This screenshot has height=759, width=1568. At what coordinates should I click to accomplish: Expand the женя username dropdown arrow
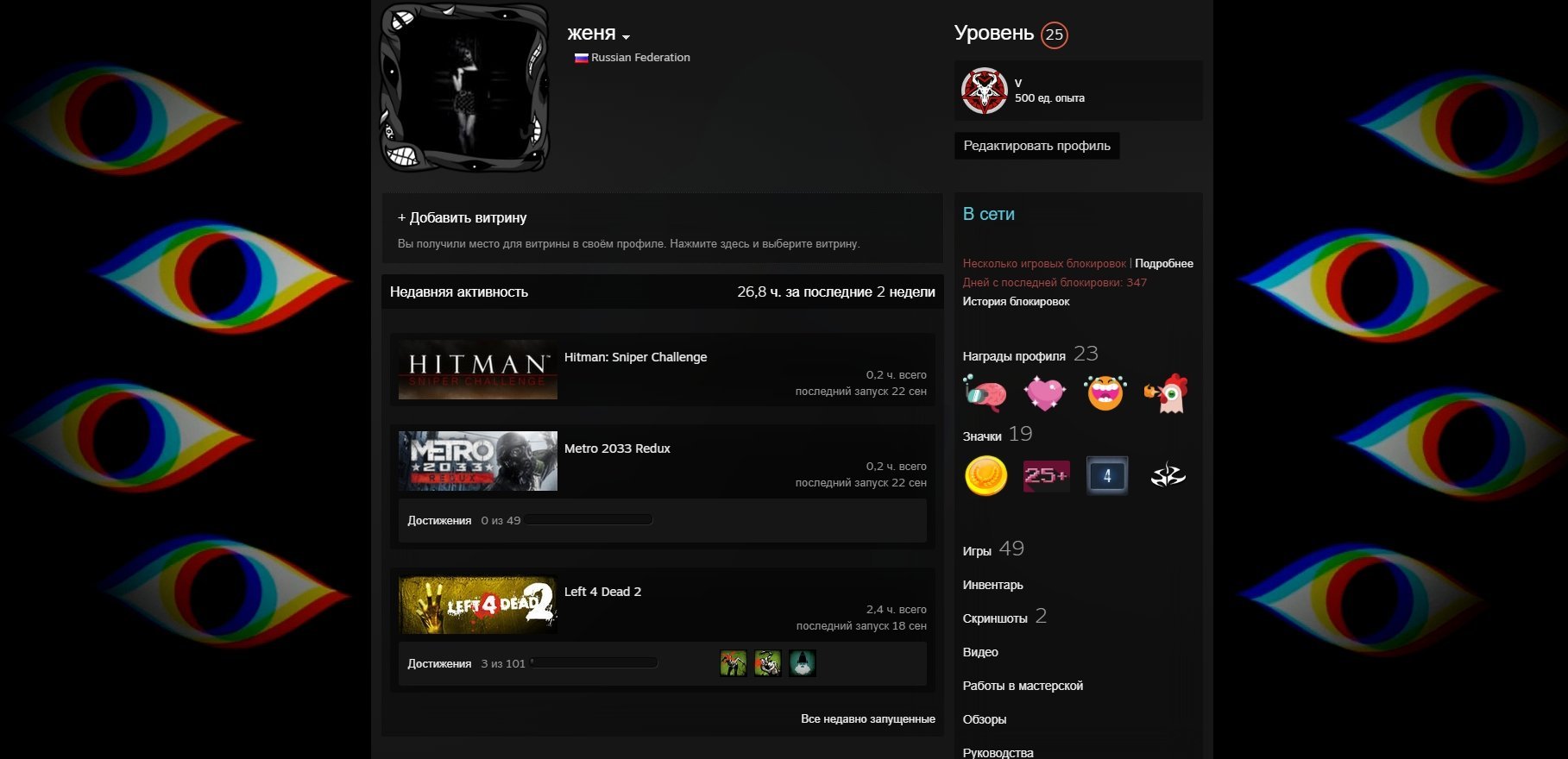tap(627, 37)
